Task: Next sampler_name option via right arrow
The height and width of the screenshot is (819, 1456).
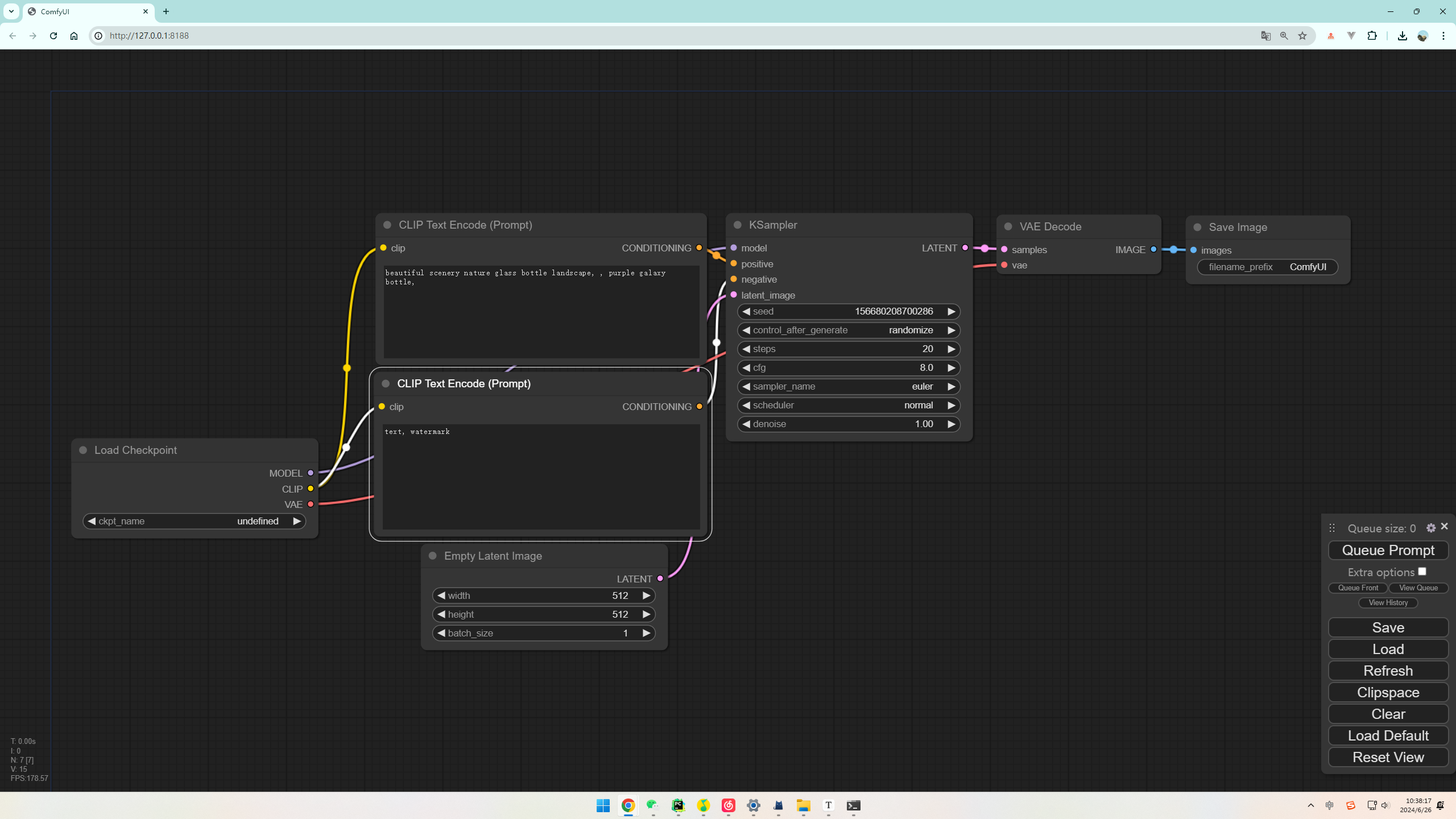Action: (951, 386)
